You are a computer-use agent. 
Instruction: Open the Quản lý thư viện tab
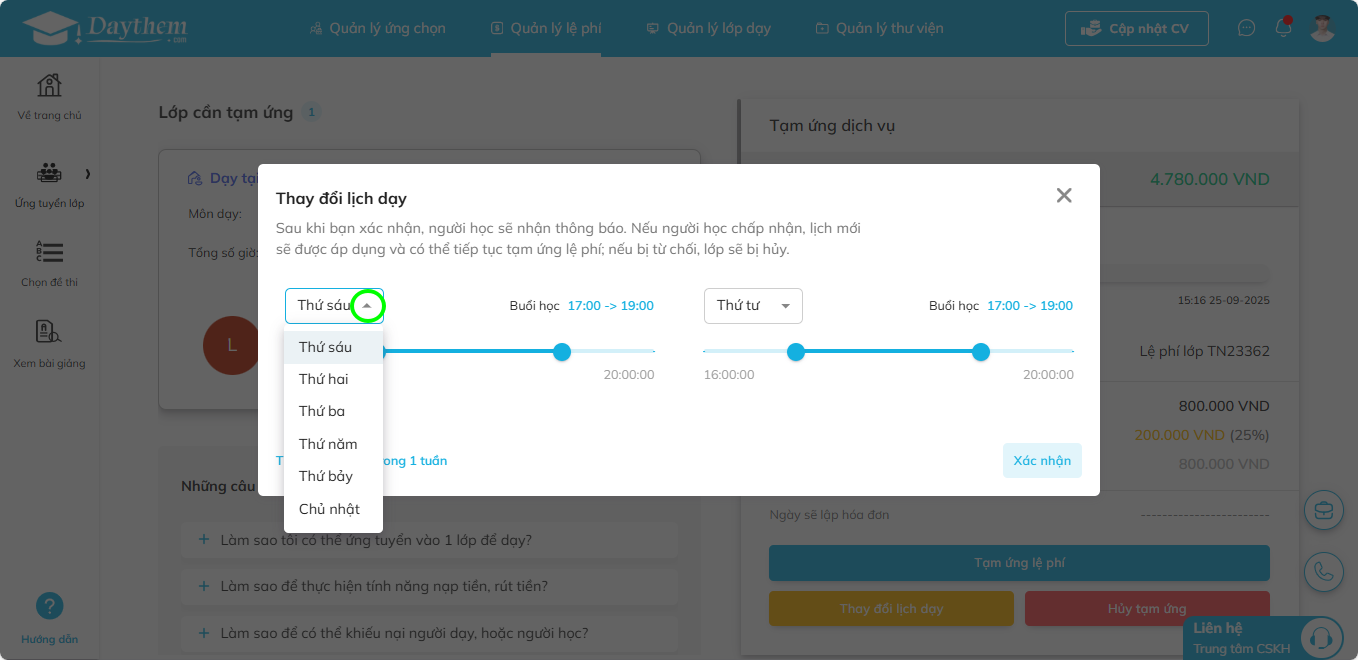tap(879, 28)
